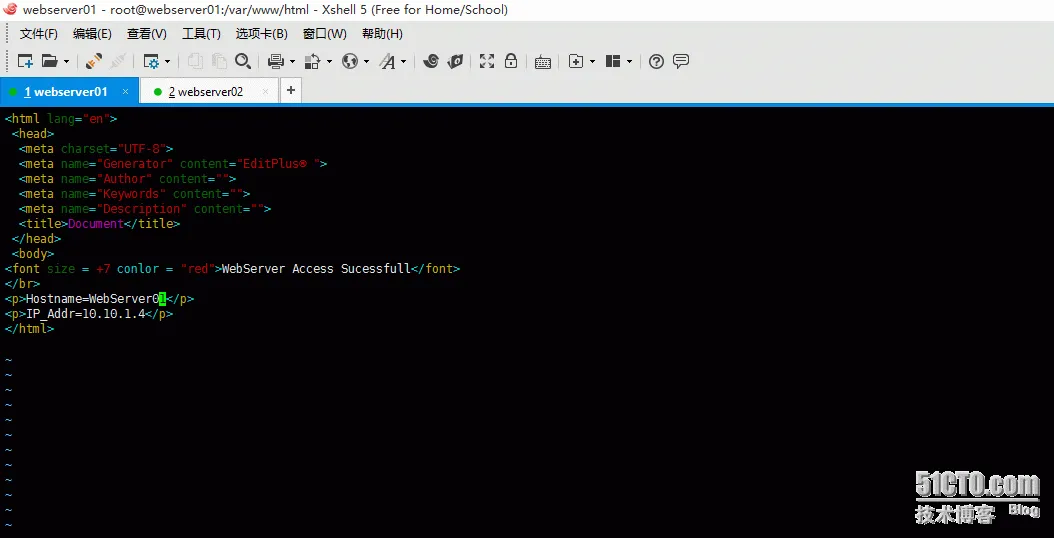Expand the New tab dropdown arrow
The image size is (1054, 538).
pos(592,62)
